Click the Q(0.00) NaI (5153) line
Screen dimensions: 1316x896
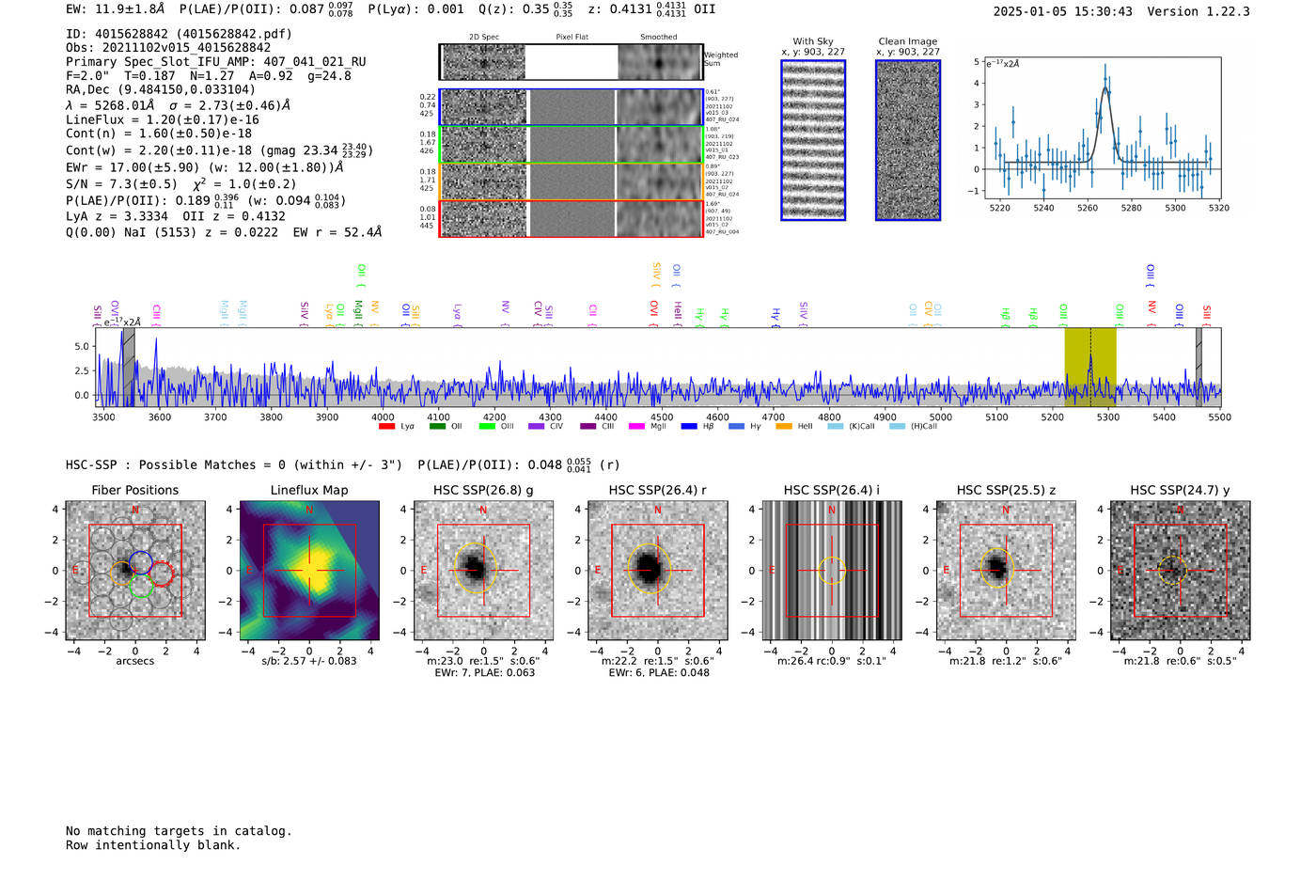click(224, 231)
